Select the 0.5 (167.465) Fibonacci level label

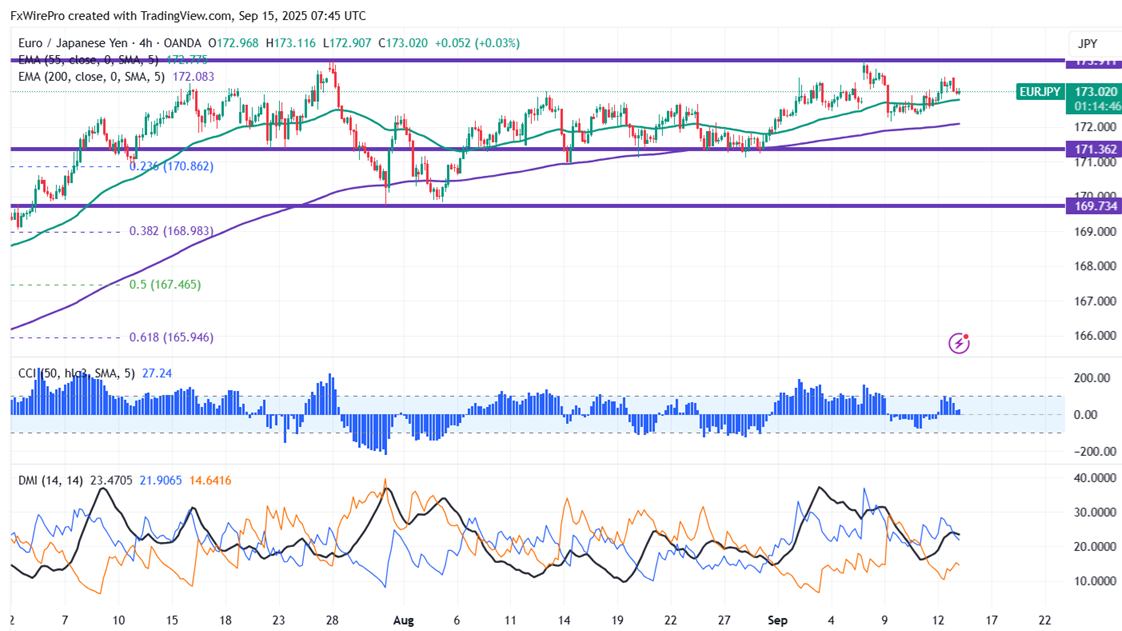tap(165, 285)
